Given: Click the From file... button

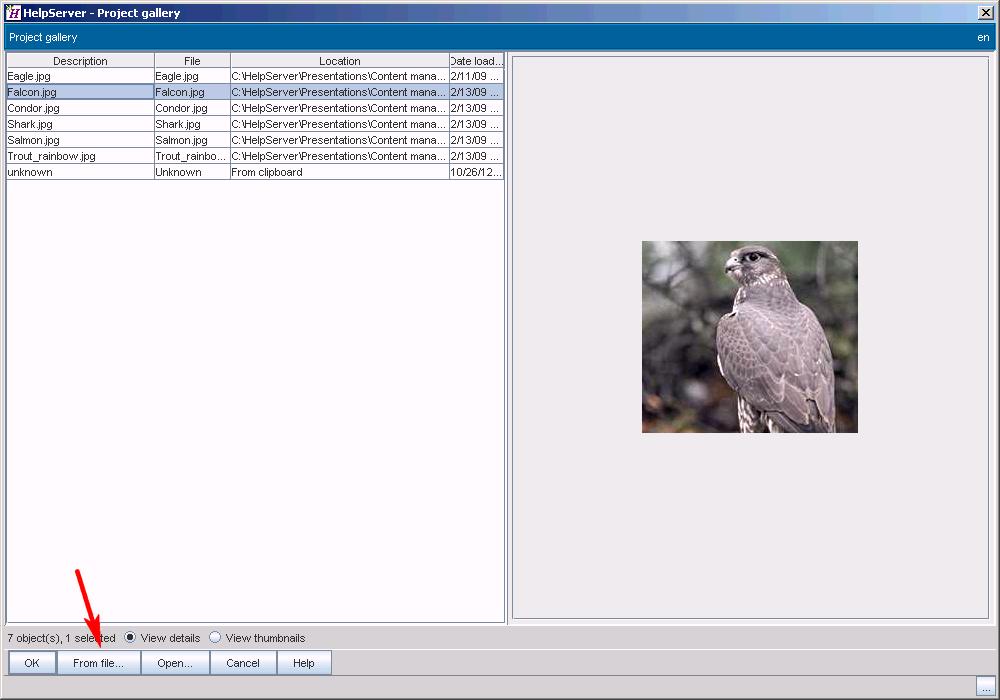Looking at the screenshot, I should pos(98,663).
